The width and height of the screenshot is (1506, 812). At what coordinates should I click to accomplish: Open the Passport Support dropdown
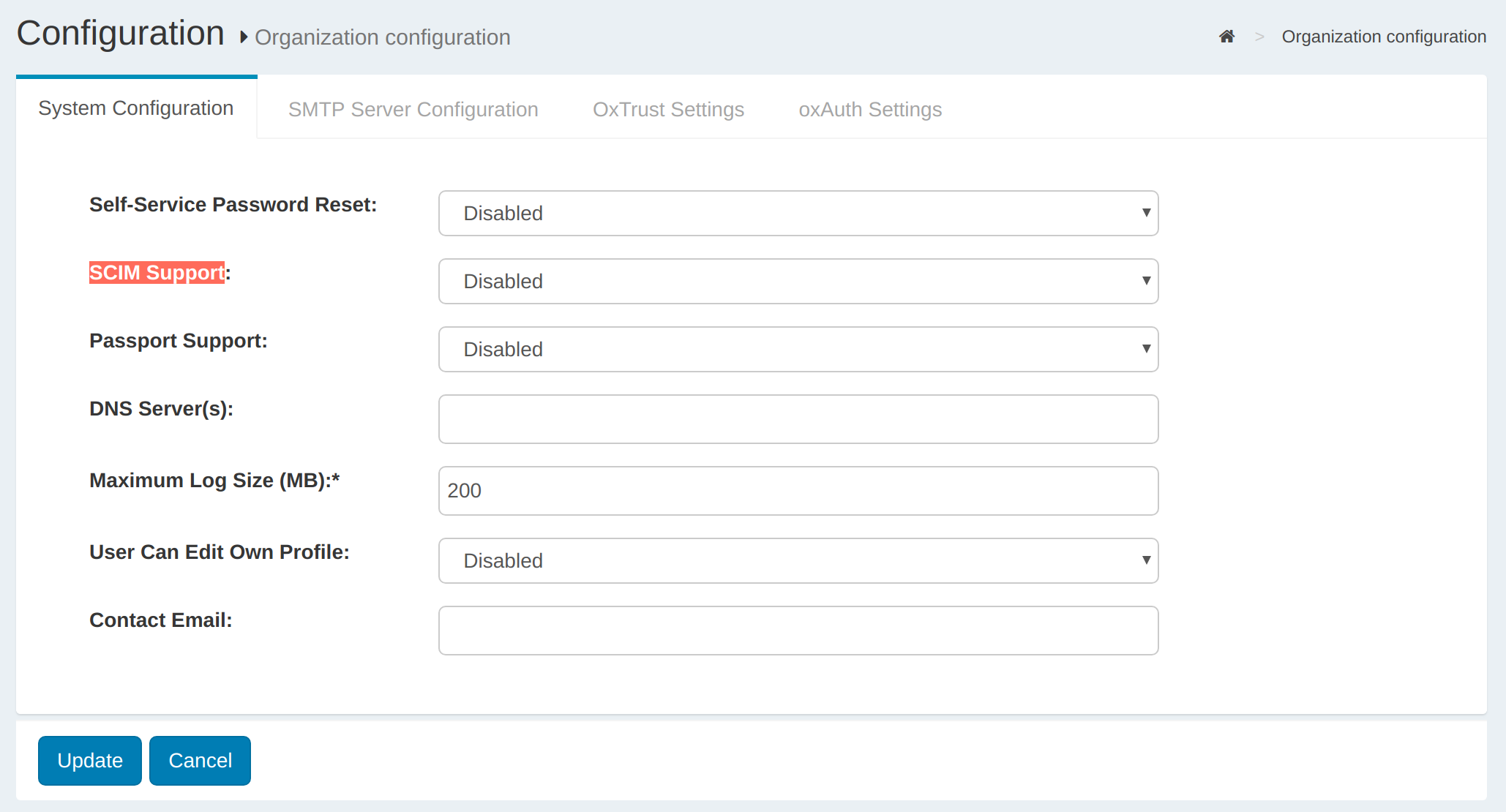click(798, 350)
